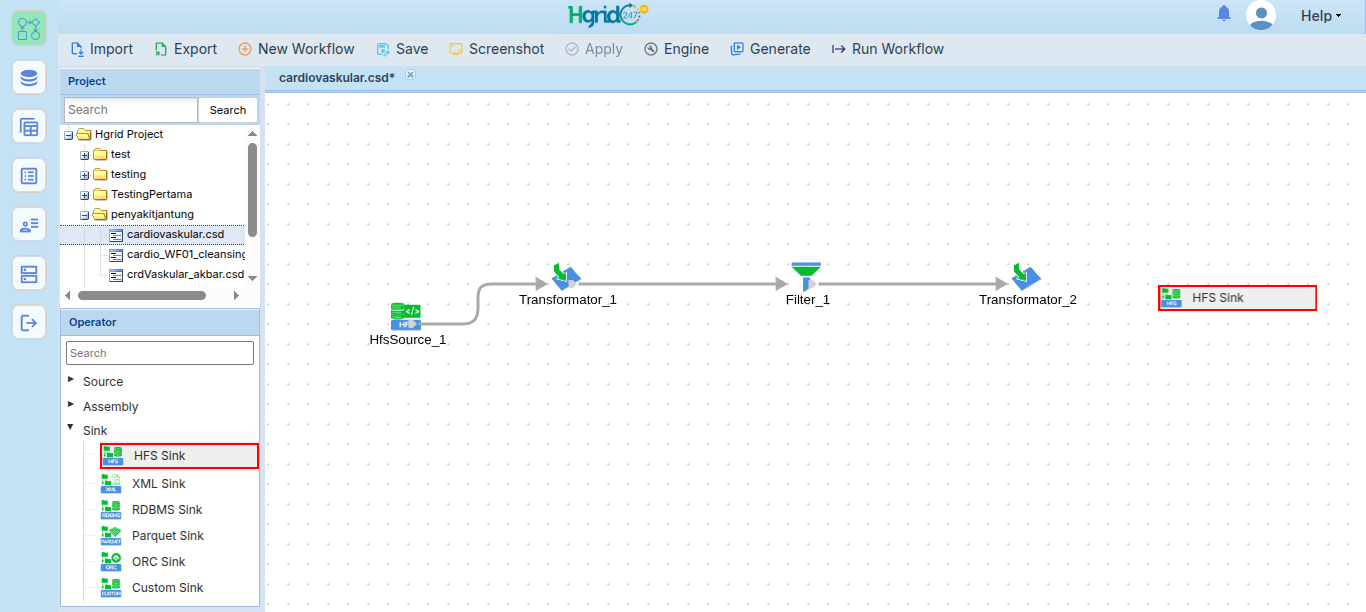Choose the Parquet Sink operator icon
Viewport: 1366px width, 612px height.
[111, 536]
